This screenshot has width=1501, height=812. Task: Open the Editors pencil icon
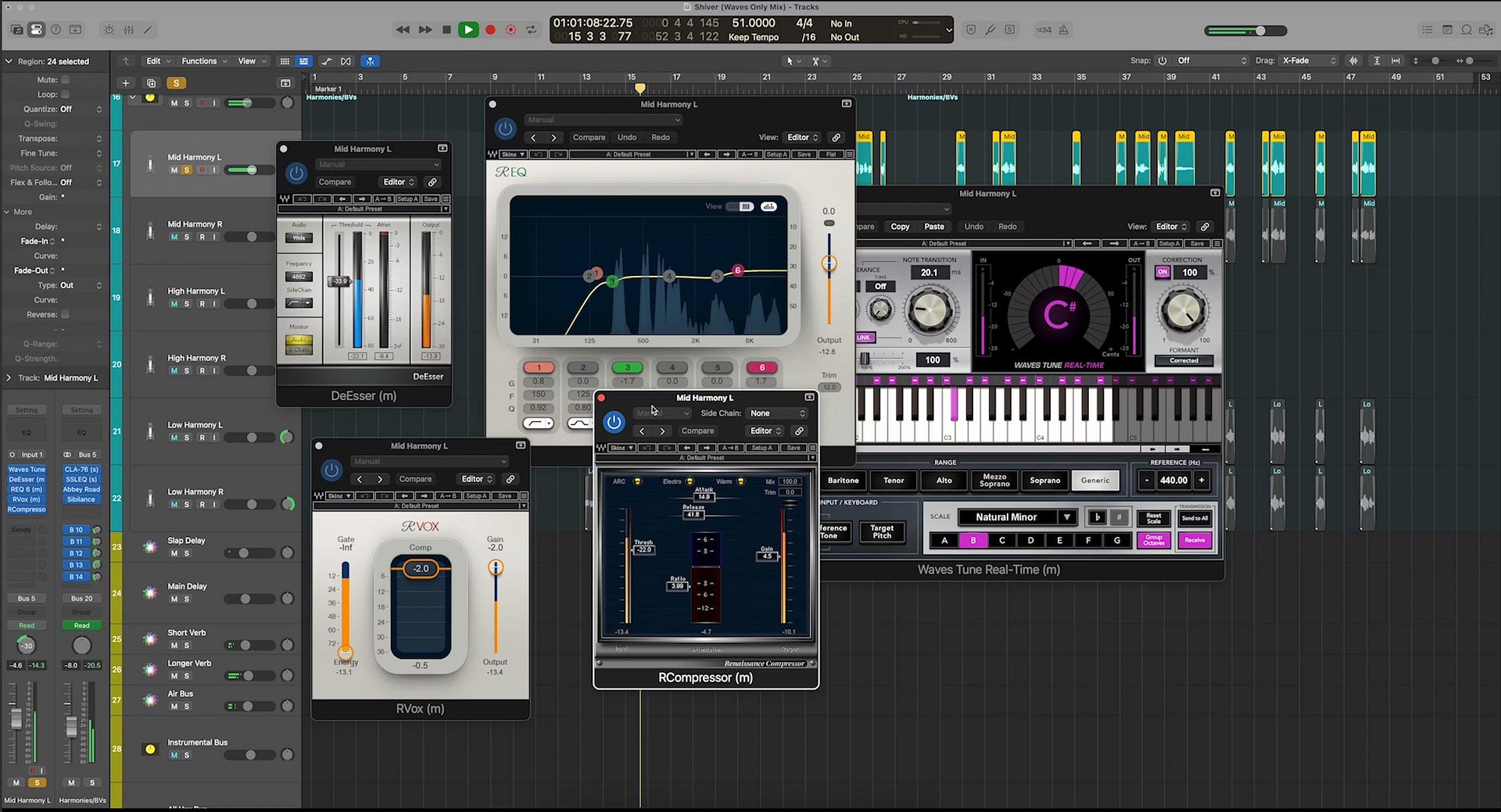click(x=148, y=30)
